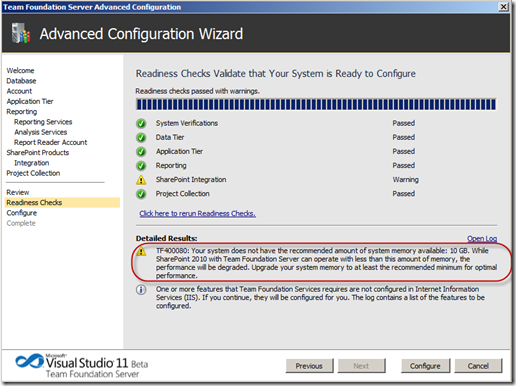Open the Database step in sidebar
Viewport: 516px width, 386px height.
click(x=21, y=81)
